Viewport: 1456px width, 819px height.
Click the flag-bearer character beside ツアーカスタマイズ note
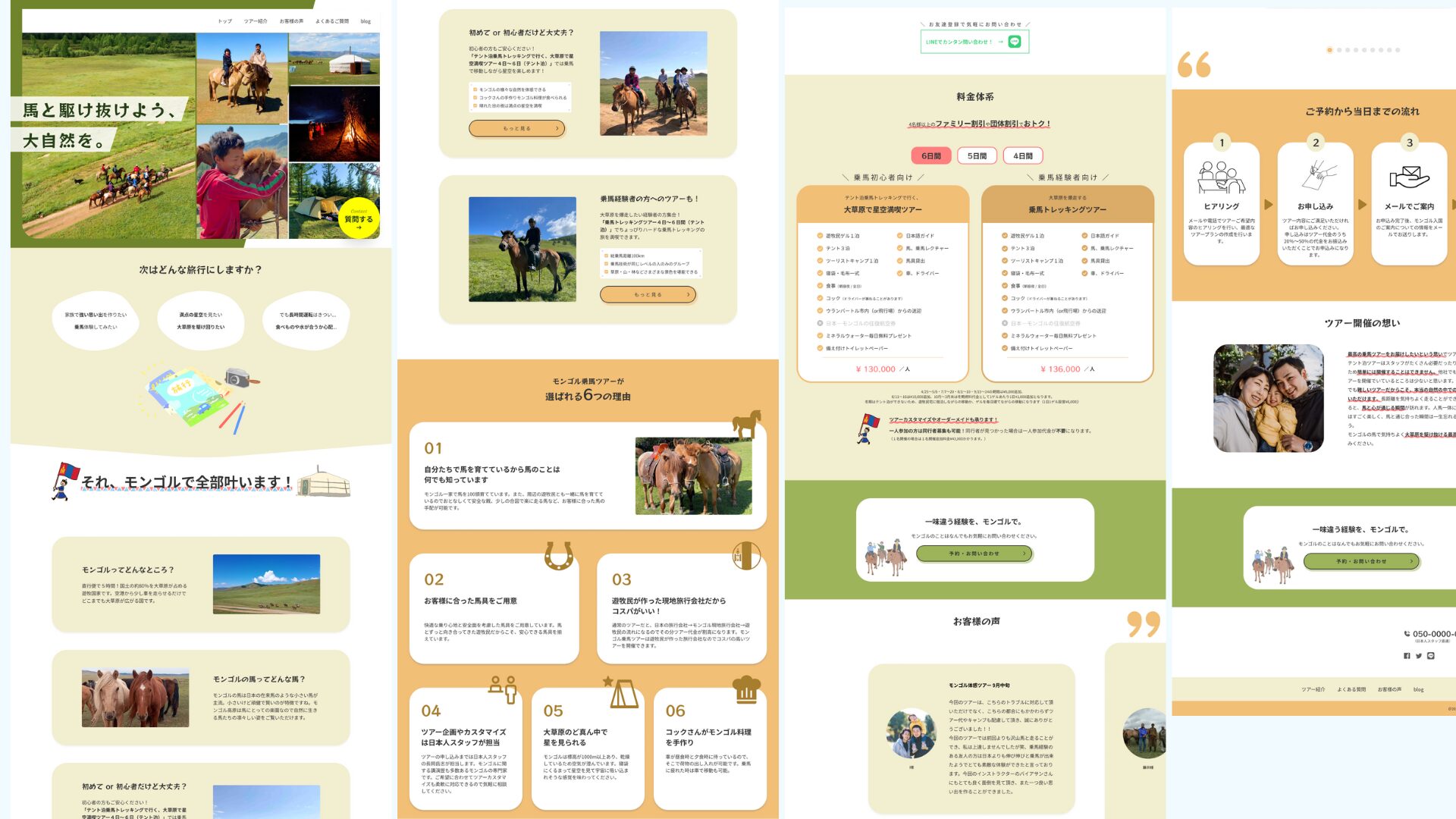pos(868,428)
